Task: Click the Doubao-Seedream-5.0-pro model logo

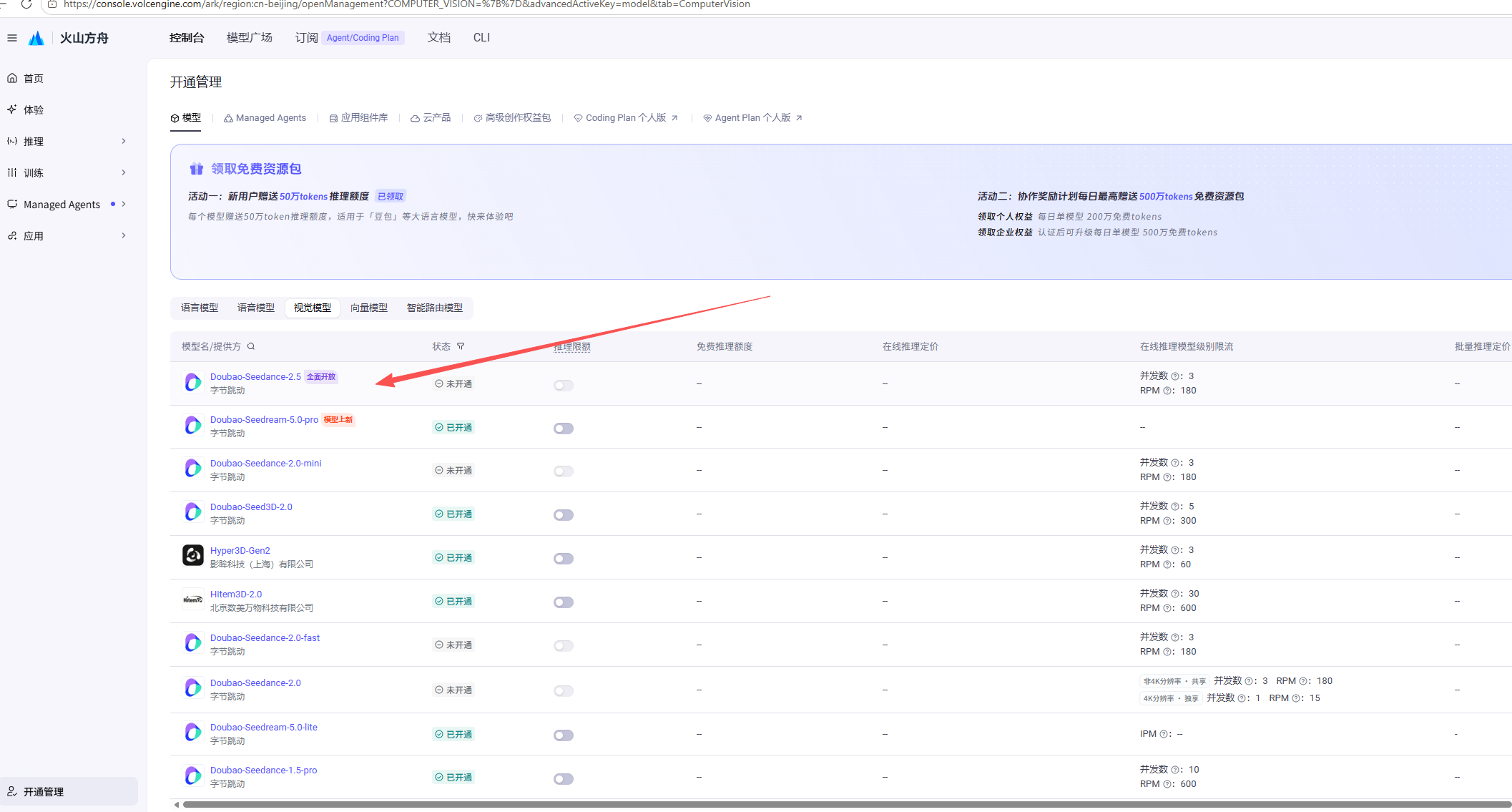Action: tap(192, 426)
